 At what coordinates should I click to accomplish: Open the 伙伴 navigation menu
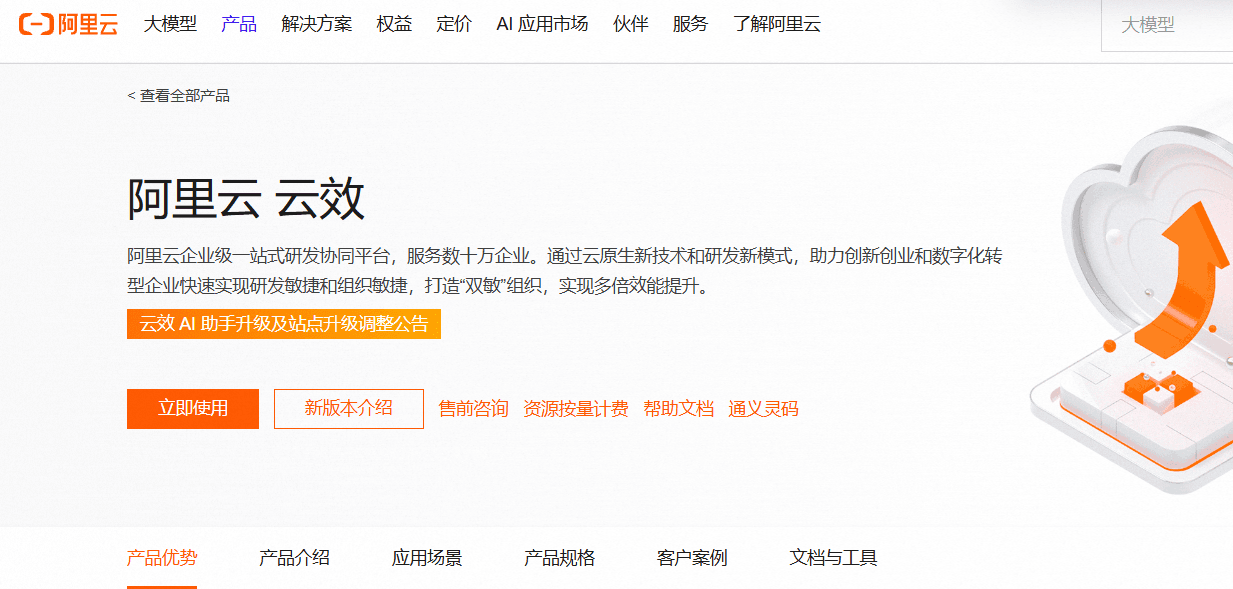(630, 25)
